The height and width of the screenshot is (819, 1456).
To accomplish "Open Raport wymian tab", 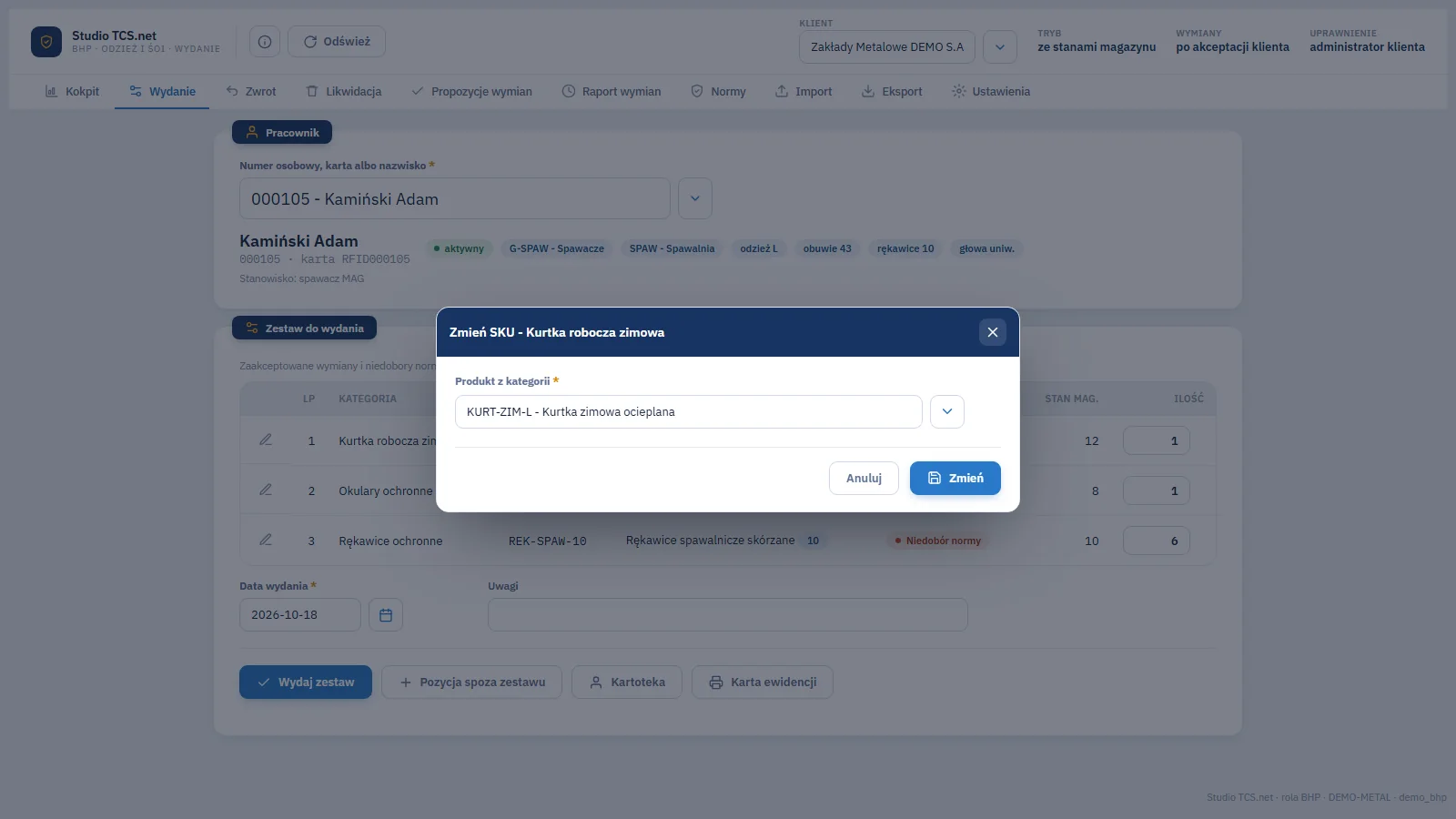I will click(612, 92).
